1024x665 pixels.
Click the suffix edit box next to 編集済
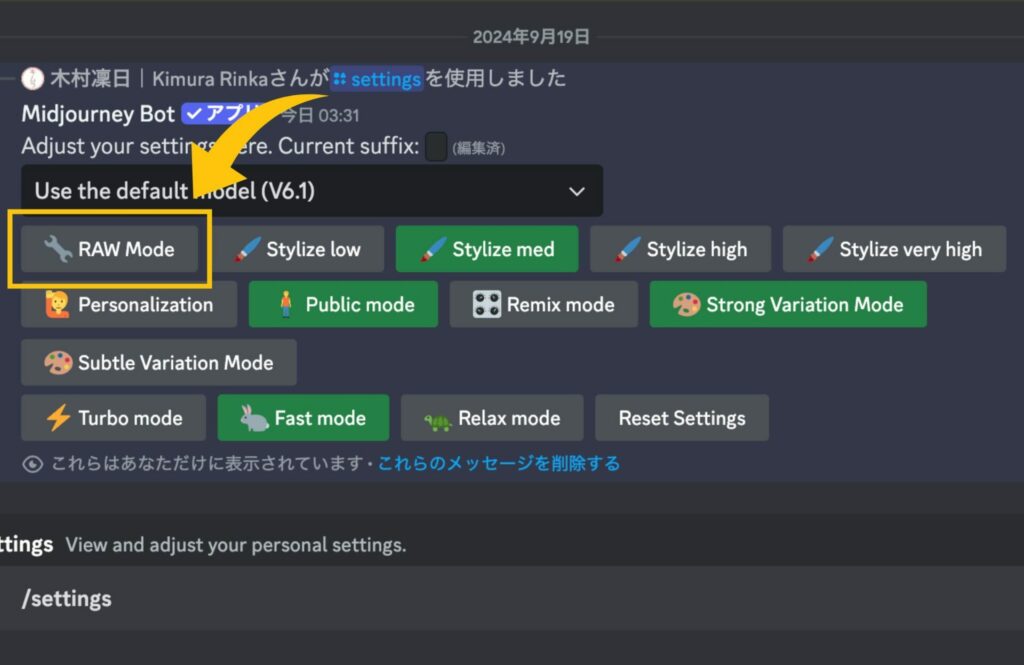(x=437, y=147)
